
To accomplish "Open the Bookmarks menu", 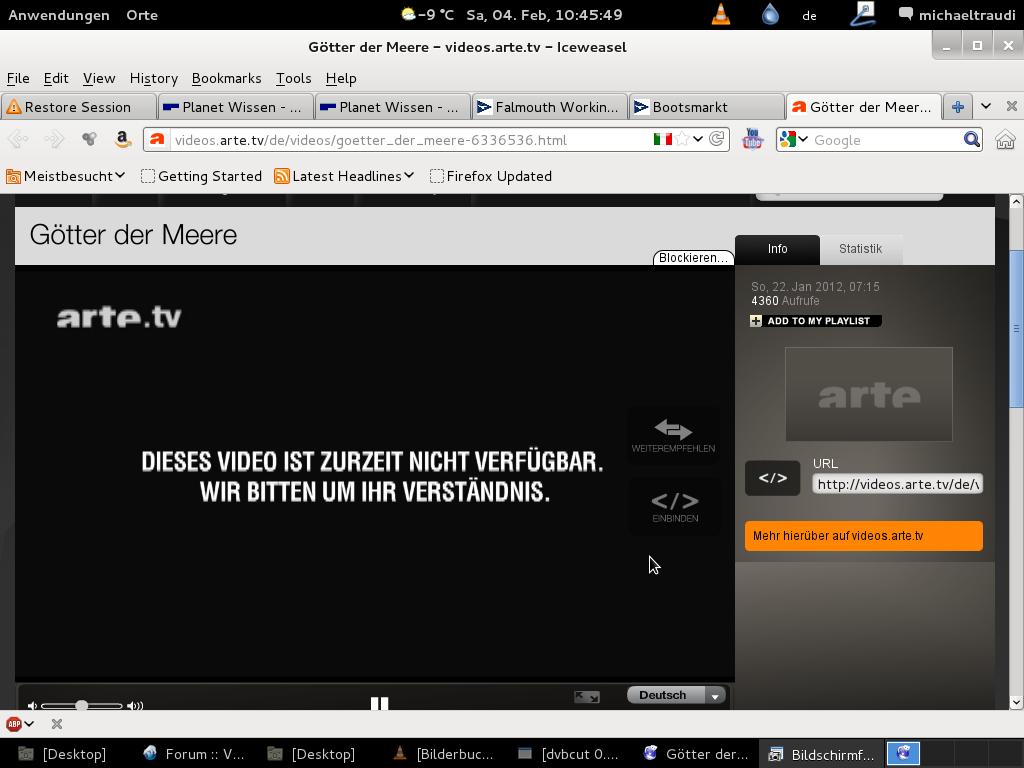I will (x=227, y=78).
